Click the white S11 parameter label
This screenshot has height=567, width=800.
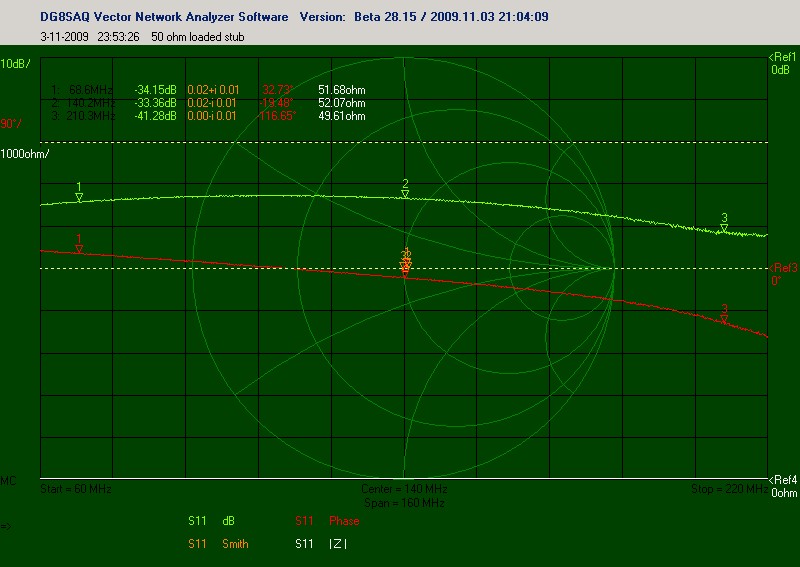[304, 544]
